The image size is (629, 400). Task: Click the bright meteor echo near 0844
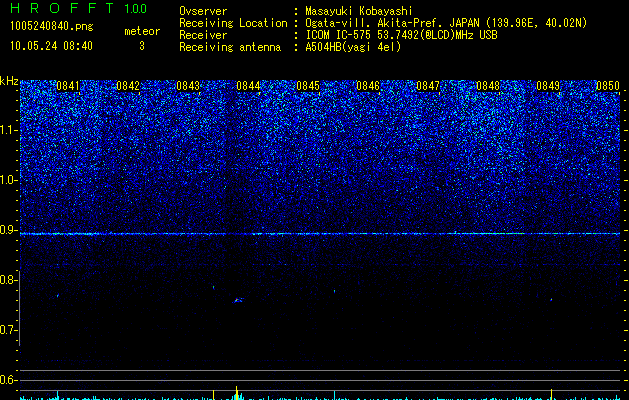click(237, 300)
